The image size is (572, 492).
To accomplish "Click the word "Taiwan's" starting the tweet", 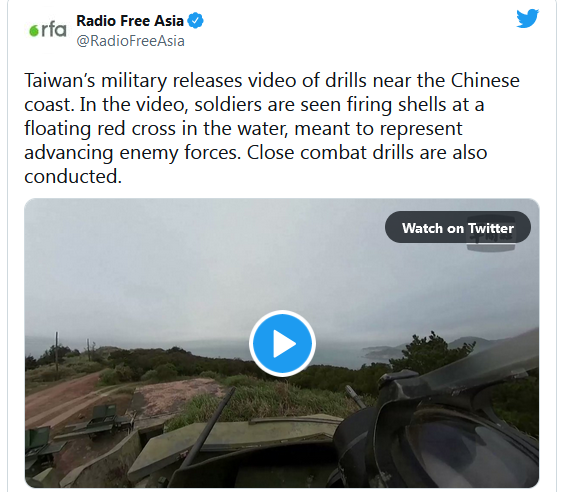I will point(60,80).
